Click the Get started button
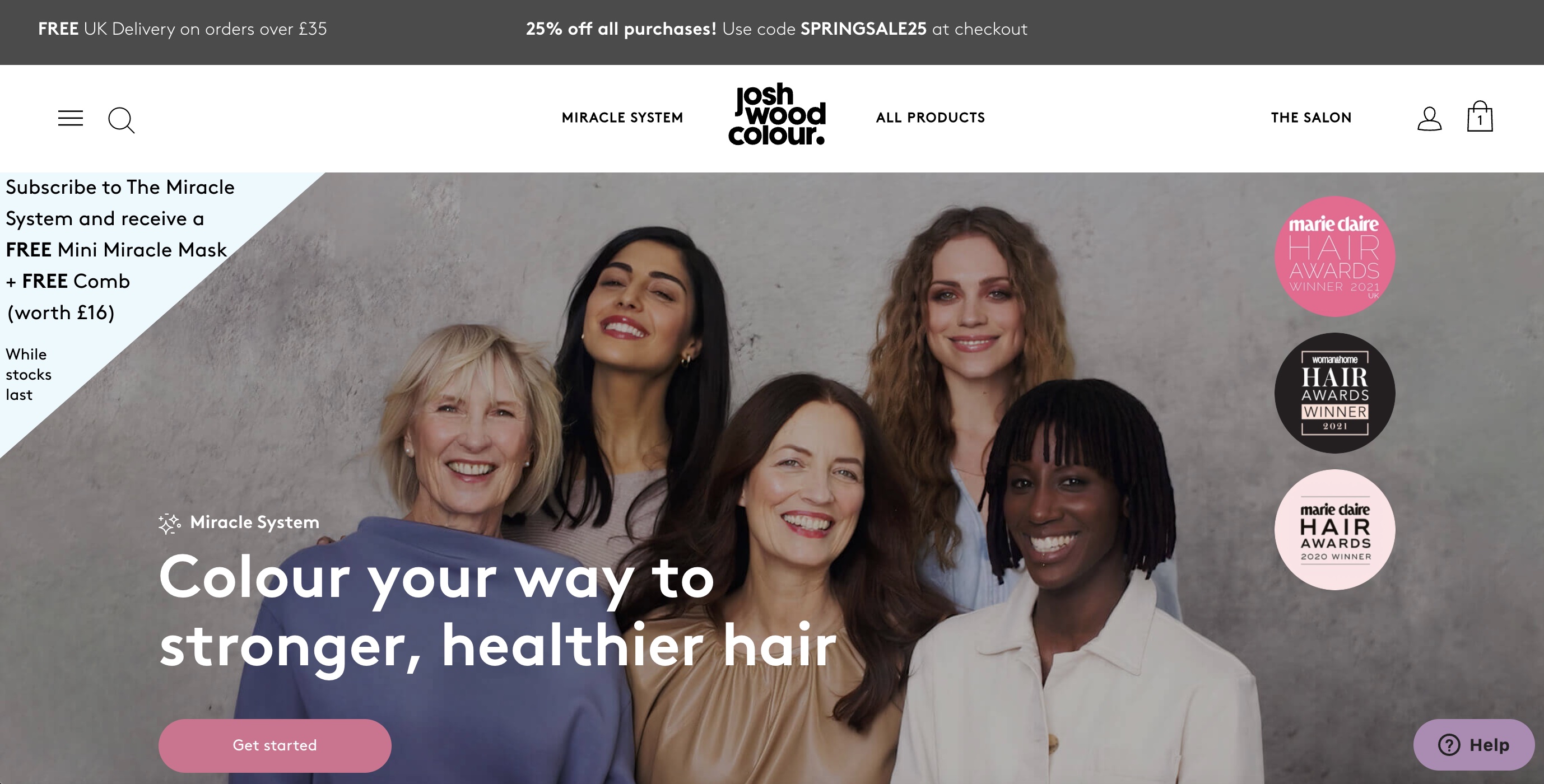Screen dimensions: 1544x784 click(275, 745)
